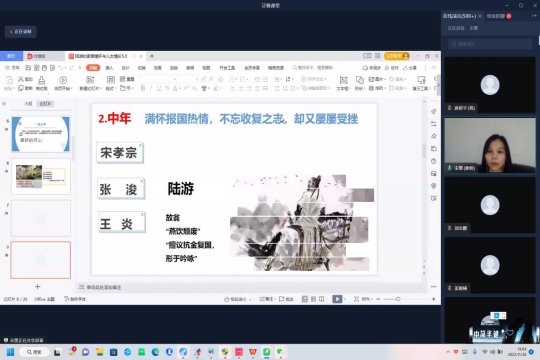Toggle Underline formatting button
This screenshot has width=540, height=360.
[159, 89]
